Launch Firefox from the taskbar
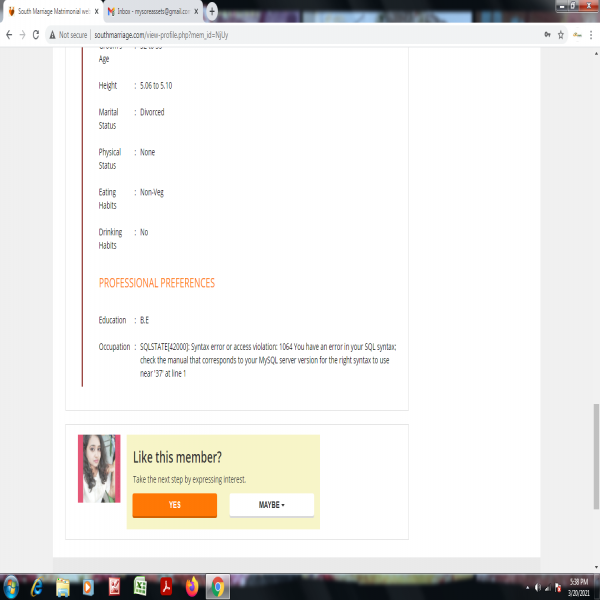The width and height of the screenshot is (600, 600). point(192,585)
